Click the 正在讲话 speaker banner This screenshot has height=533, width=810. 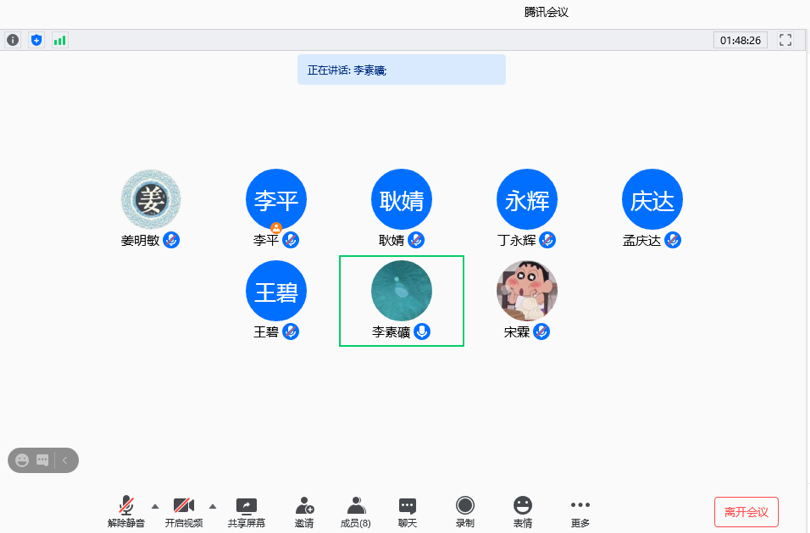click(401, 70)
